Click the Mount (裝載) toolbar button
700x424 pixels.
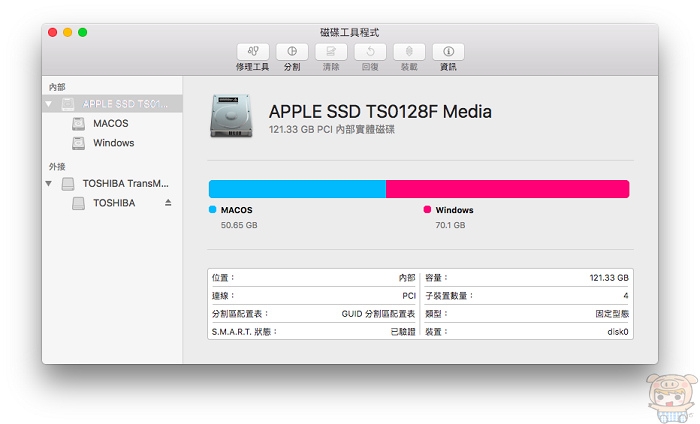click(x=409, y=52)
